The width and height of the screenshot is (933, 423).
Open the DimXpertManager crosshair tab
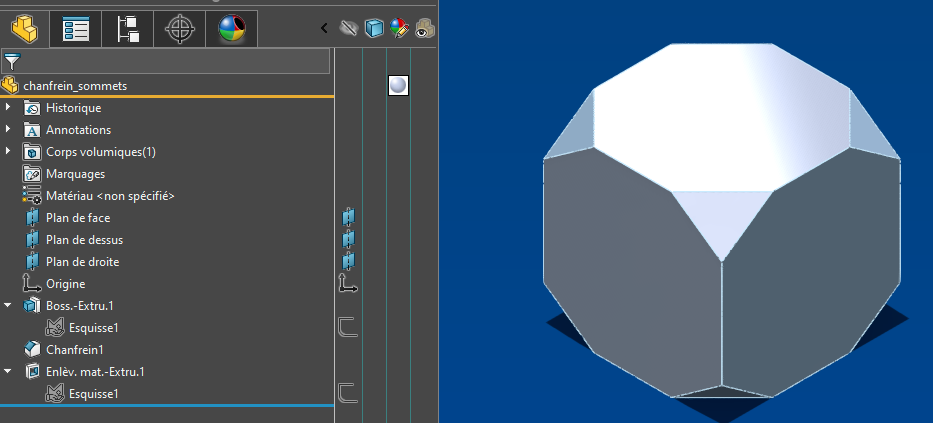coord(180,28)
